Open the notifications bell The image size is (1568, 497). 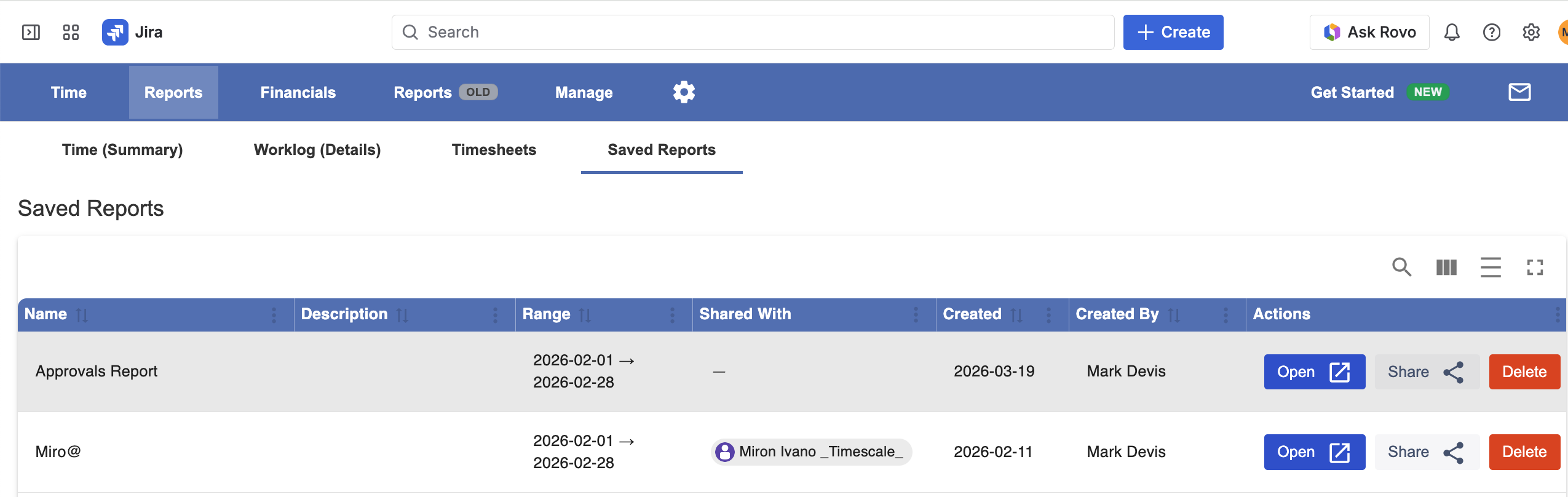[1452, 32]
